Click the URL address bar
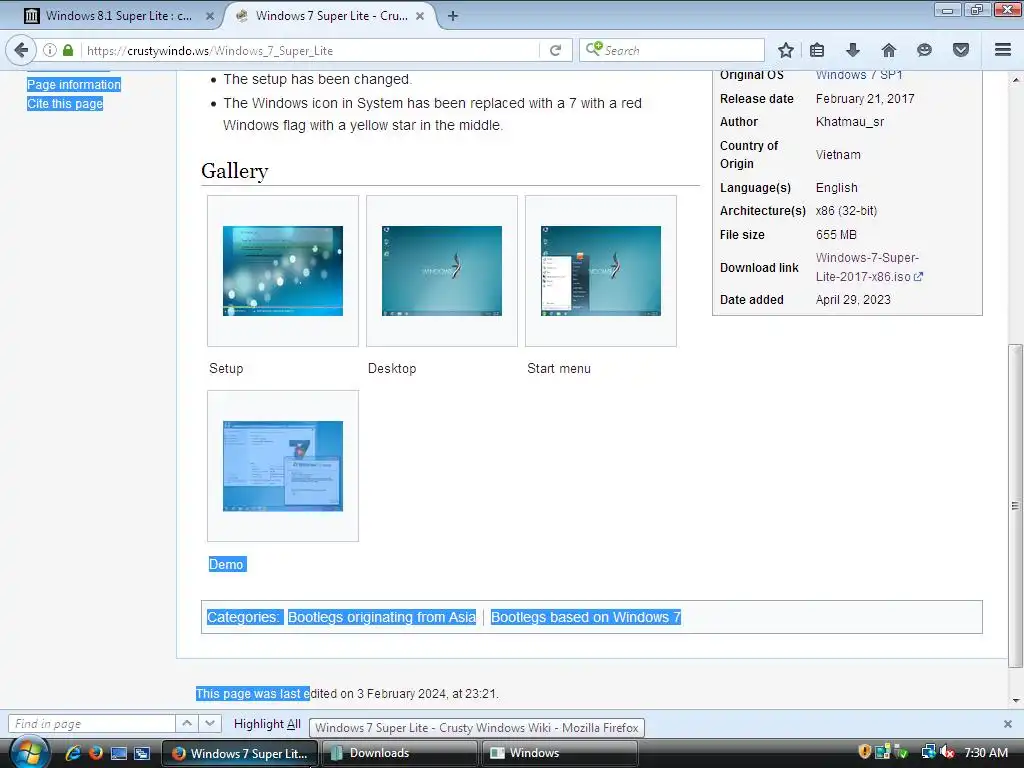1024x768 pixels. point(310,50)
